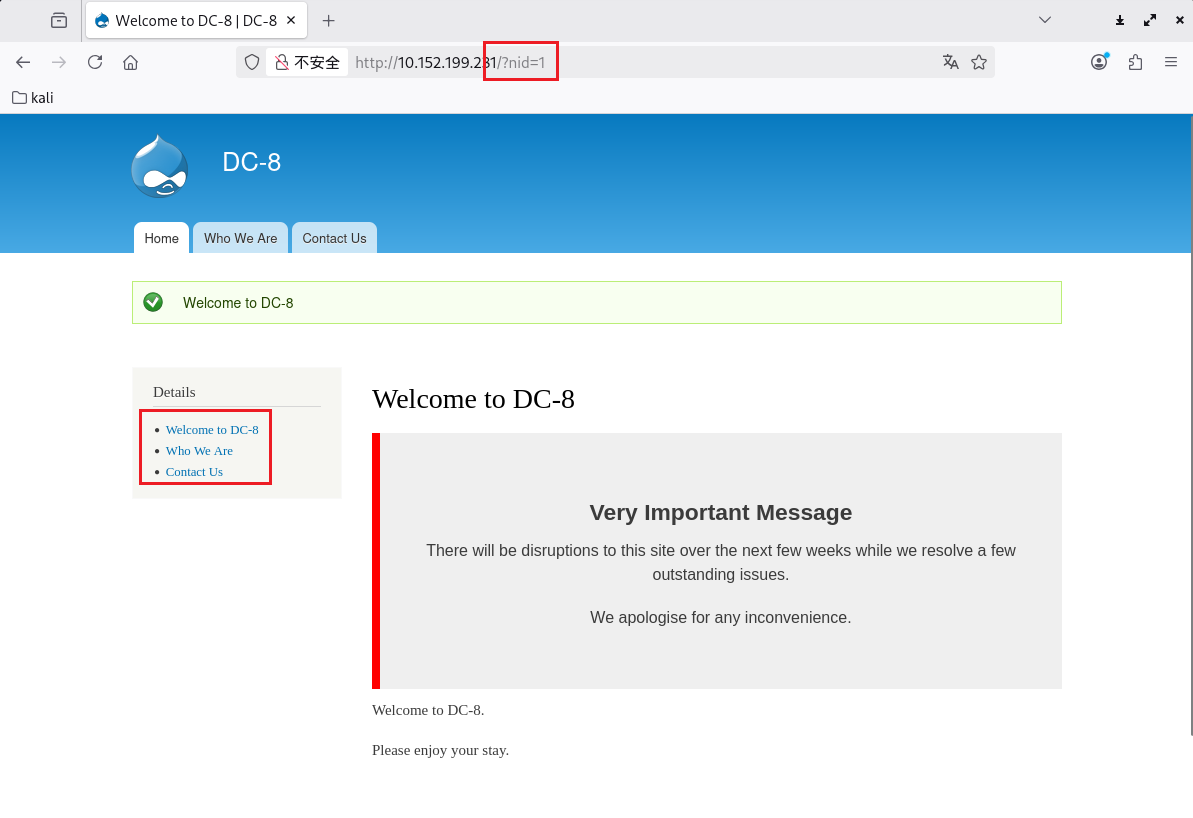This screenshot has height=818, width=1193.
Task: Click the Welcome to DC-8 sidebar link
Action: click(212, 430)
